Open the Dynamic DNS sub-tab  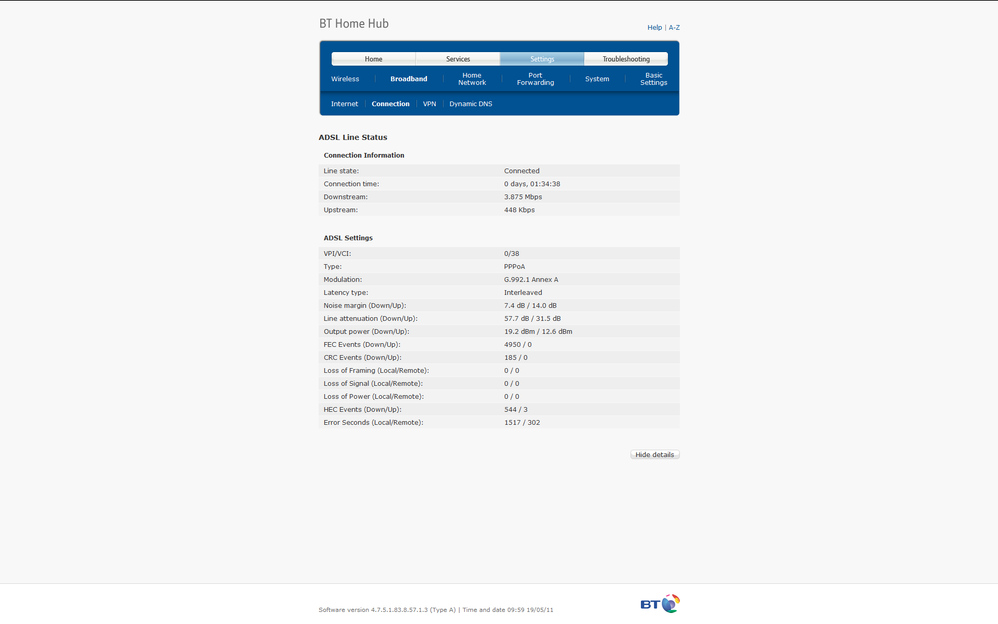pos(470,104)
